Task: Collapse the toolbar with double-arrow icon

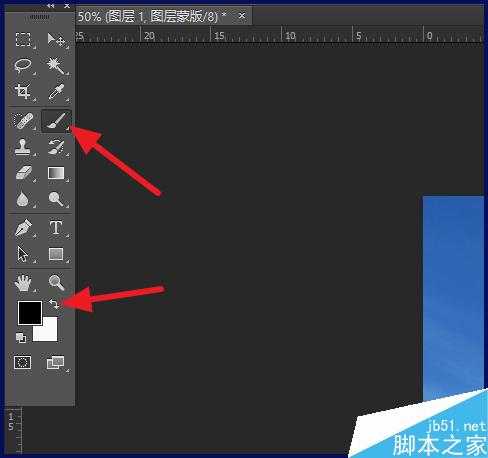Action: point(50,6)
